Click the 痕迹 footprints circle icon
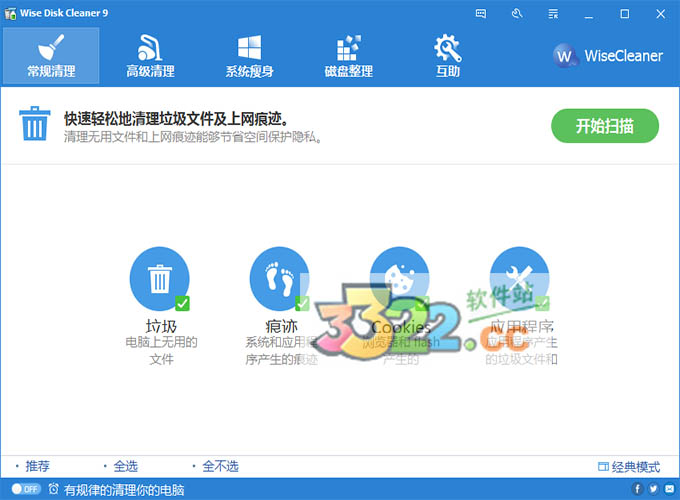Image resolution: width=680 pixels, height=500 pixels. click(x=280, y=278)
